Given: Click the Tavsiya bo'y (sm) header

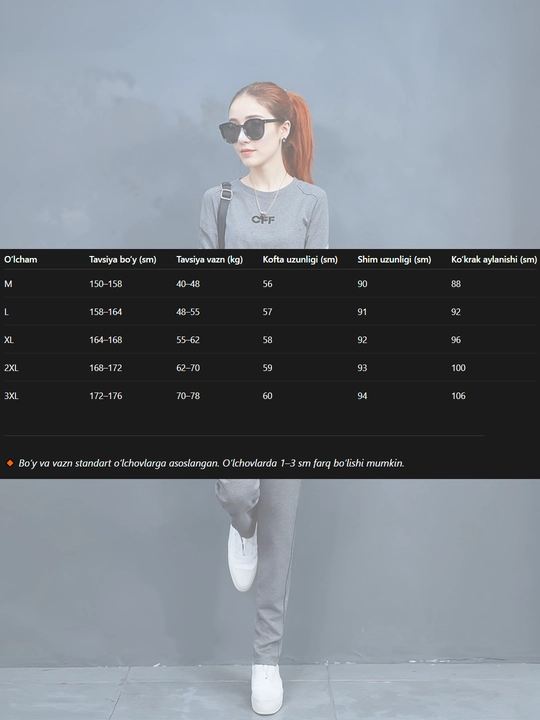Looking at the screenshot, I should click(123, 260).
